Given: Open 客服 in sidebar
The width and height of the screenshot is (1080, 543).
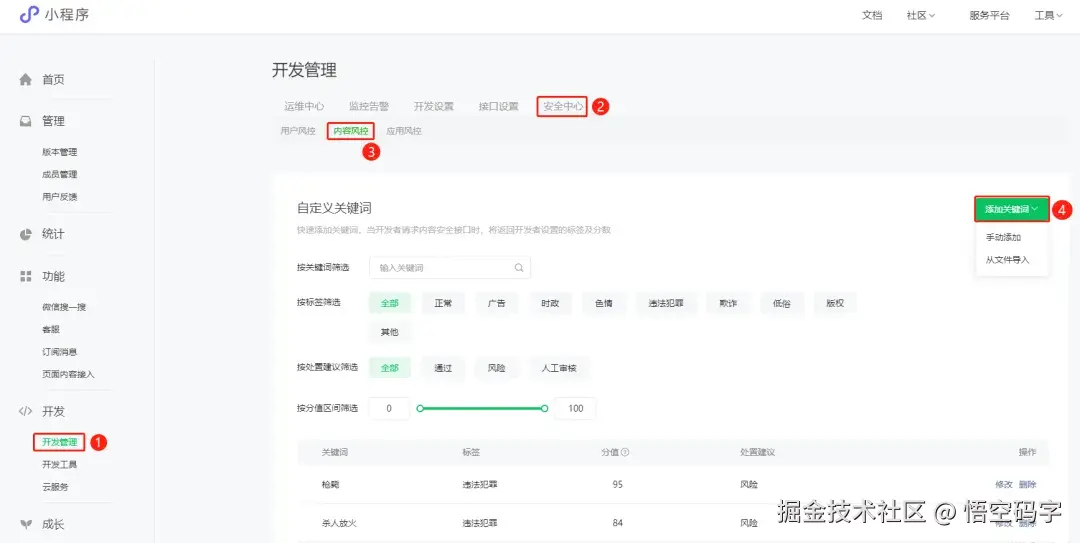Looking at the screenshot, I should [x=50, y=329].
